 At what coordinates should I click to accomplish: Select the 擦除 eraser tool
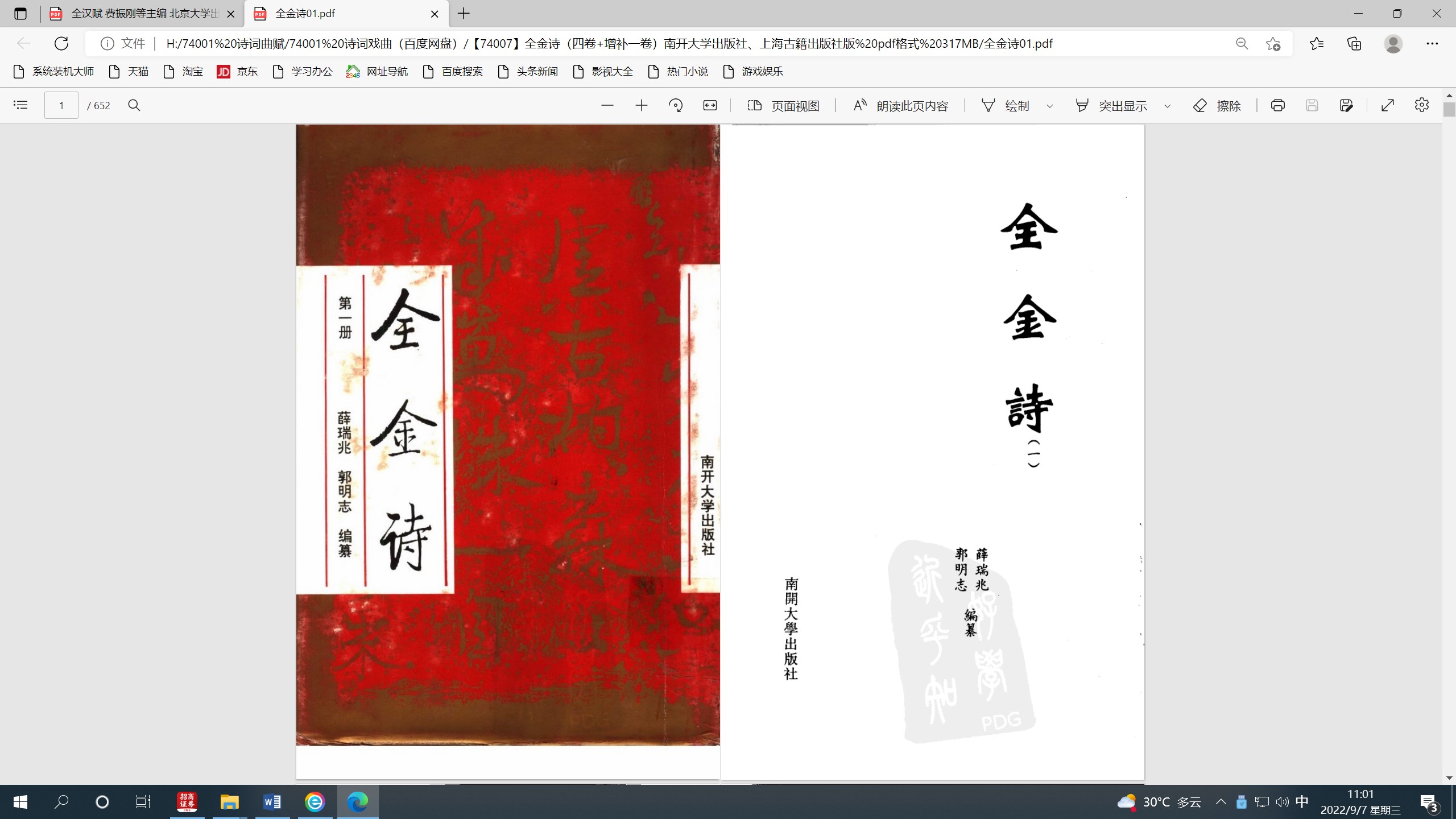1217,106
